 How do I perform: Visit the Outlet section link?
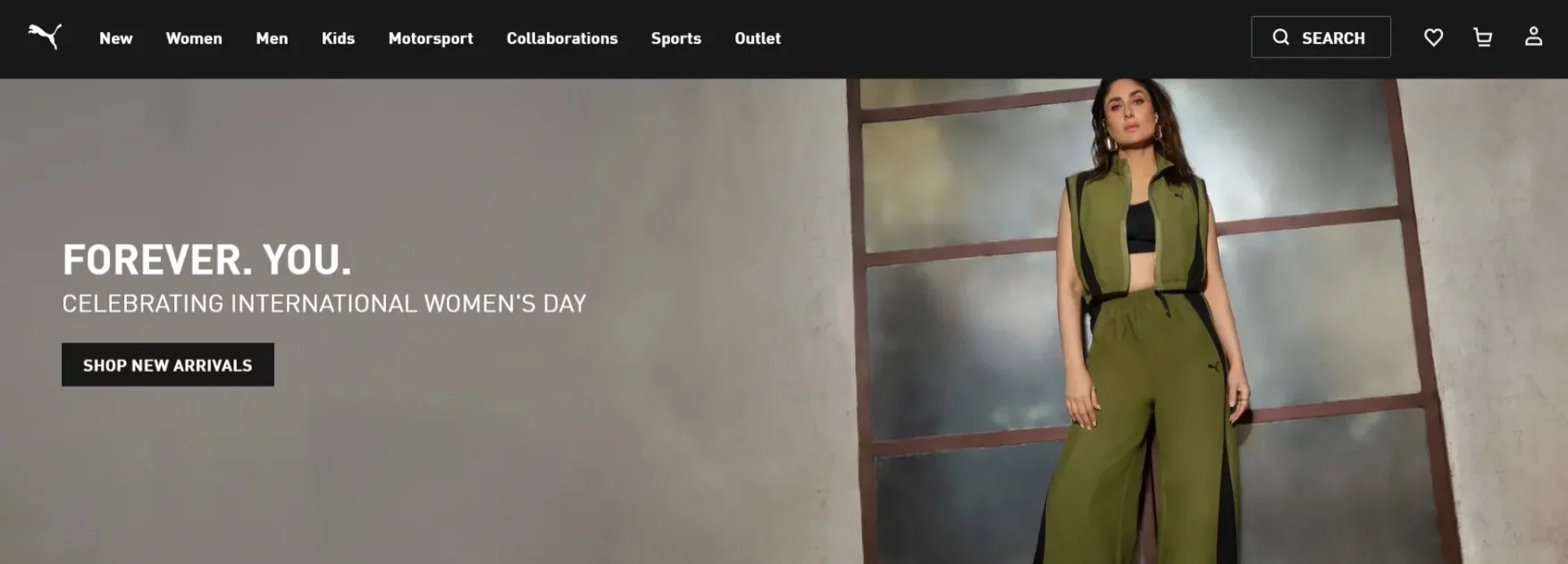[758, 38]
